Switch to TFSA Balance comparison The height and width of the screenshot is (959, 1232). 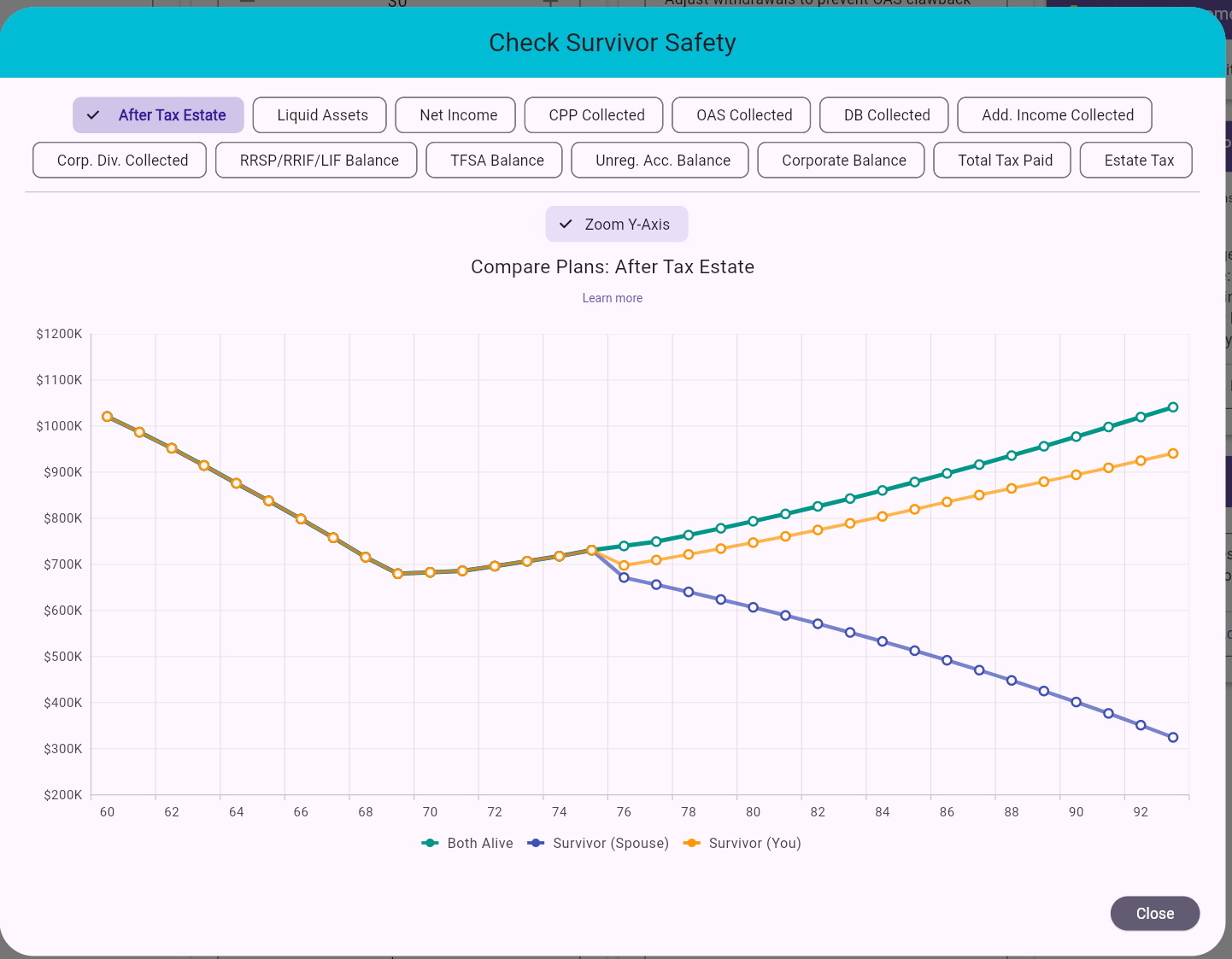(x=494, y=160)
